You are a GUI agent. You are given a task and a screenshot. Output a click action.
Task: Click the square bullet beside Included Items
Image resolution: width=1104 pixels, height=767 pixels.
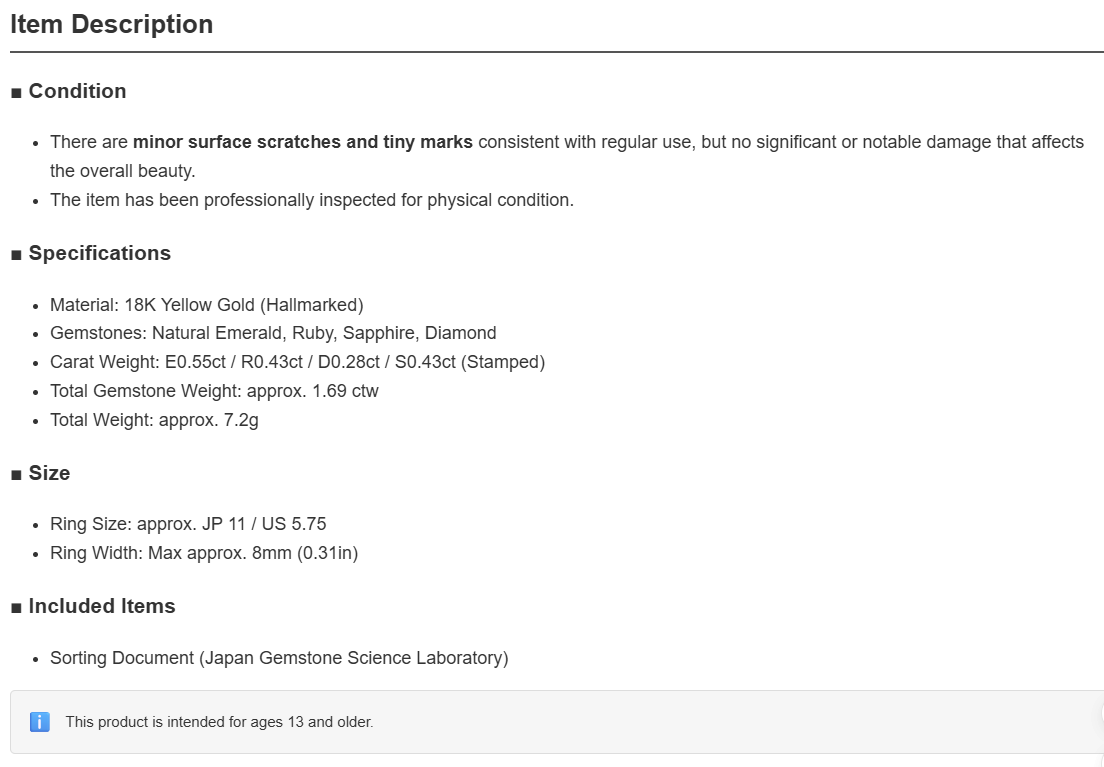(x=16, y=608)
